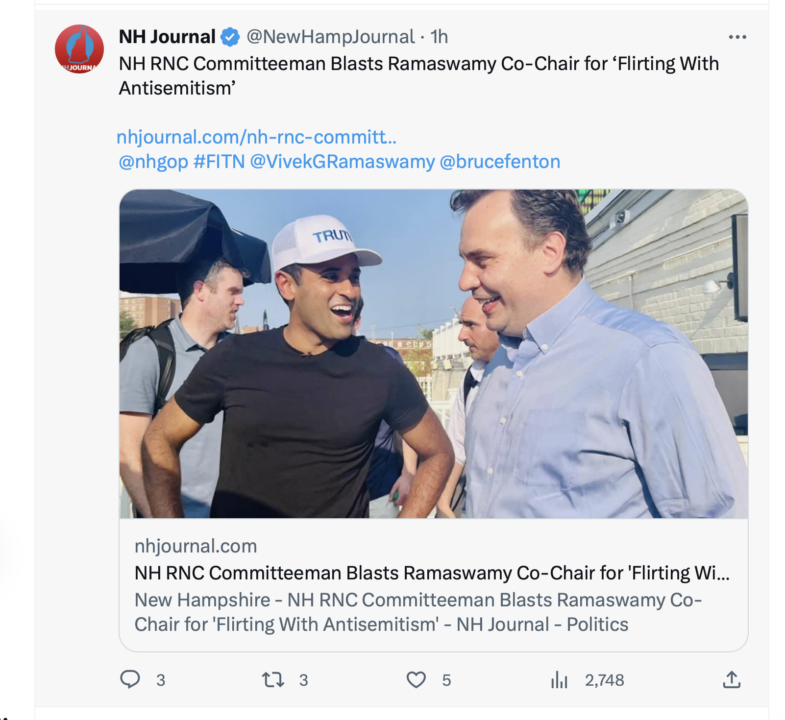Open the @nhgop mention

coord(153,162)
